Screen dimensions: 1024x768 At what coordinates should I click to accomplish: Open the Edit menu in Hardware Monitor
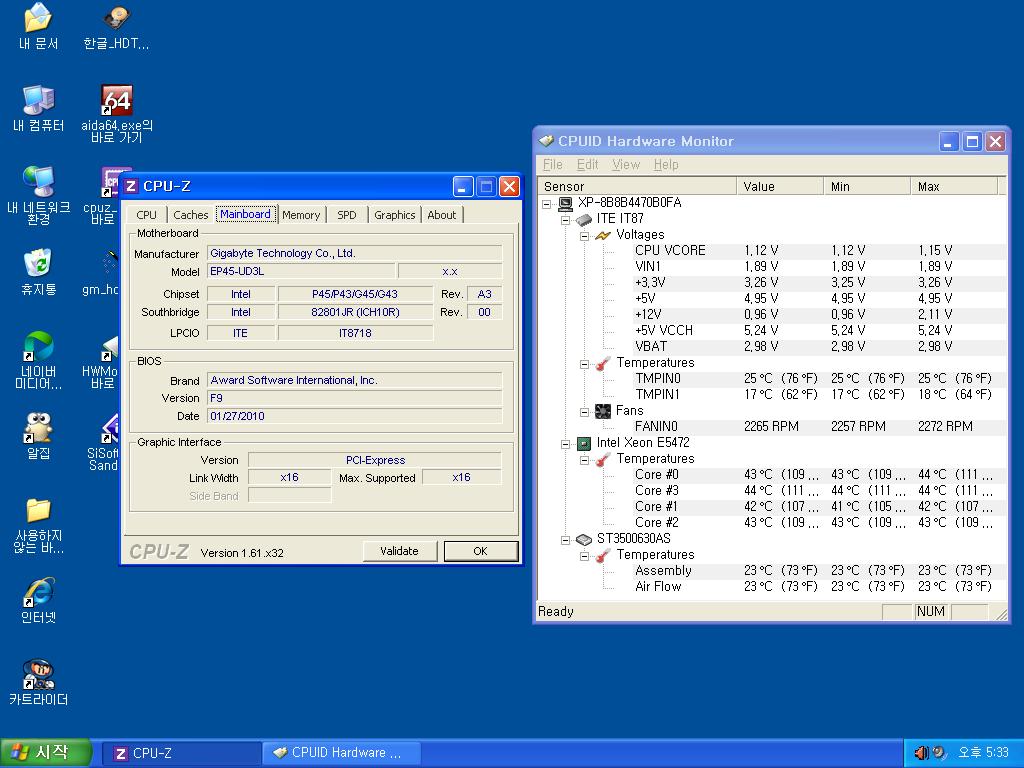[x=588, y=165]
